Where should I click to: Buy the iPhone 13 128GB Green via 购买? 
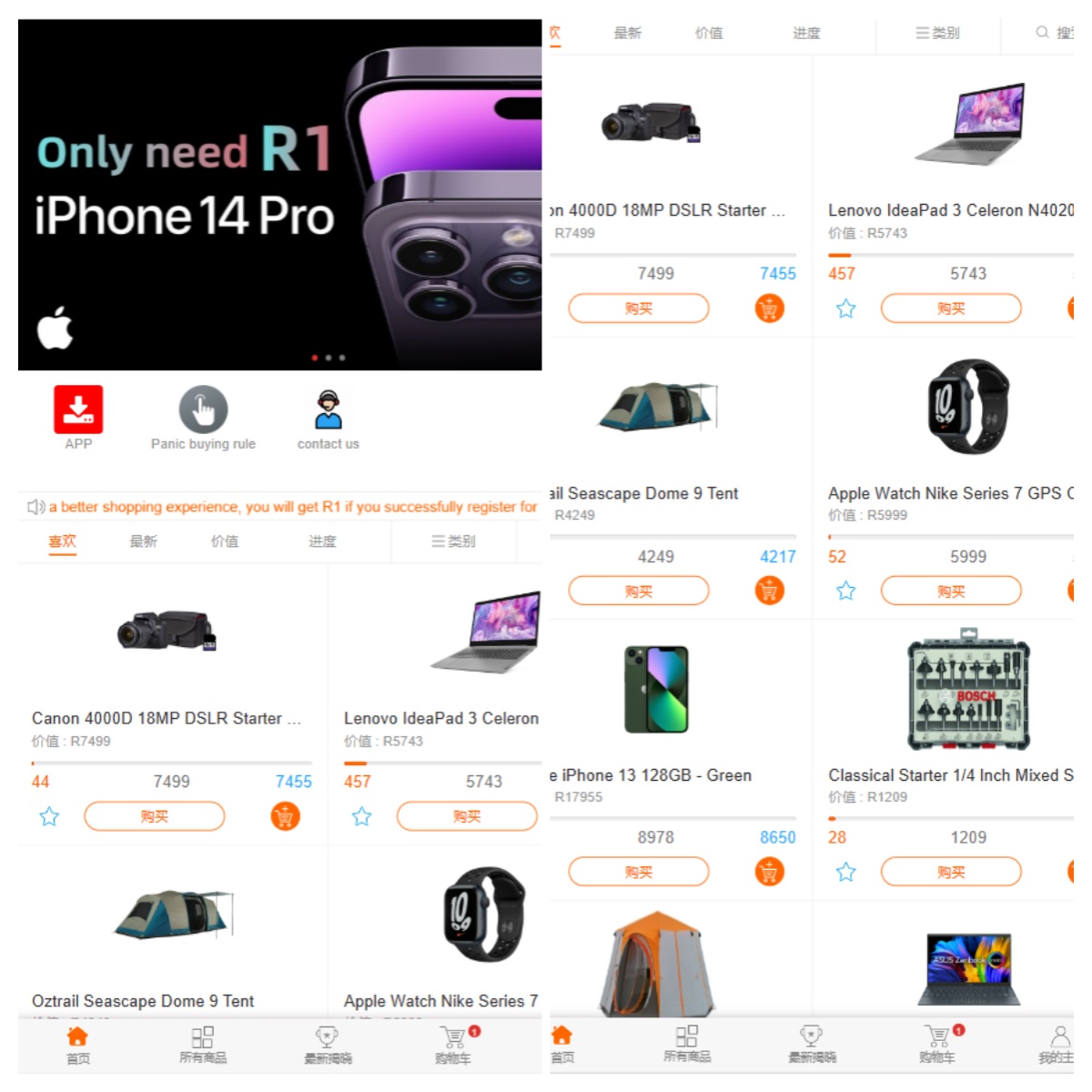[x=639, y=872]
